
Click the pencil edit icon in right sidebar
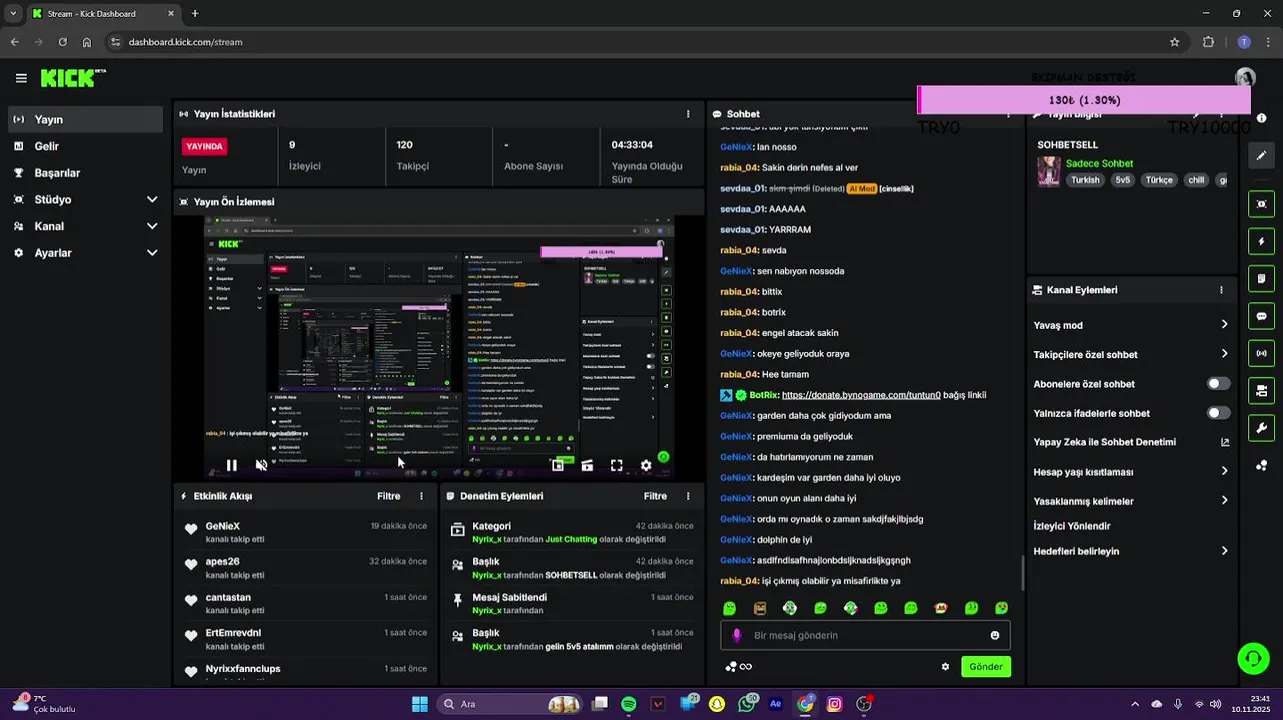pyautogui.click(x=1261, y=156)
